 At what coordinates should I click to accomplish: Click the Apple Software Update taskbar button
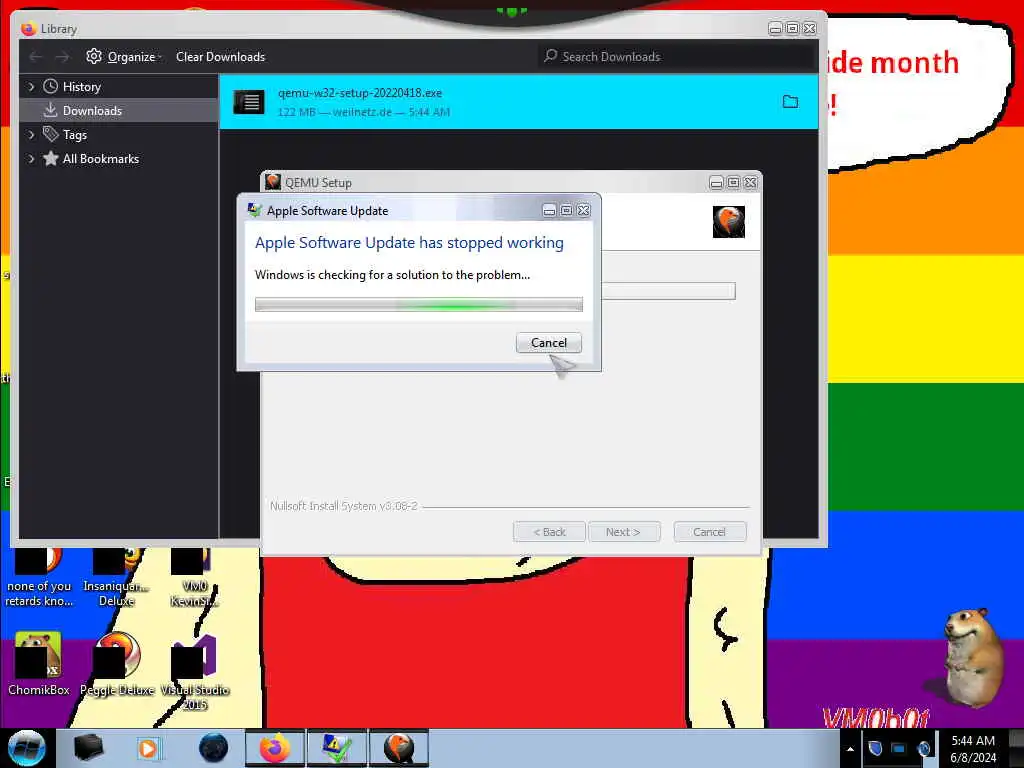(337, 748)
